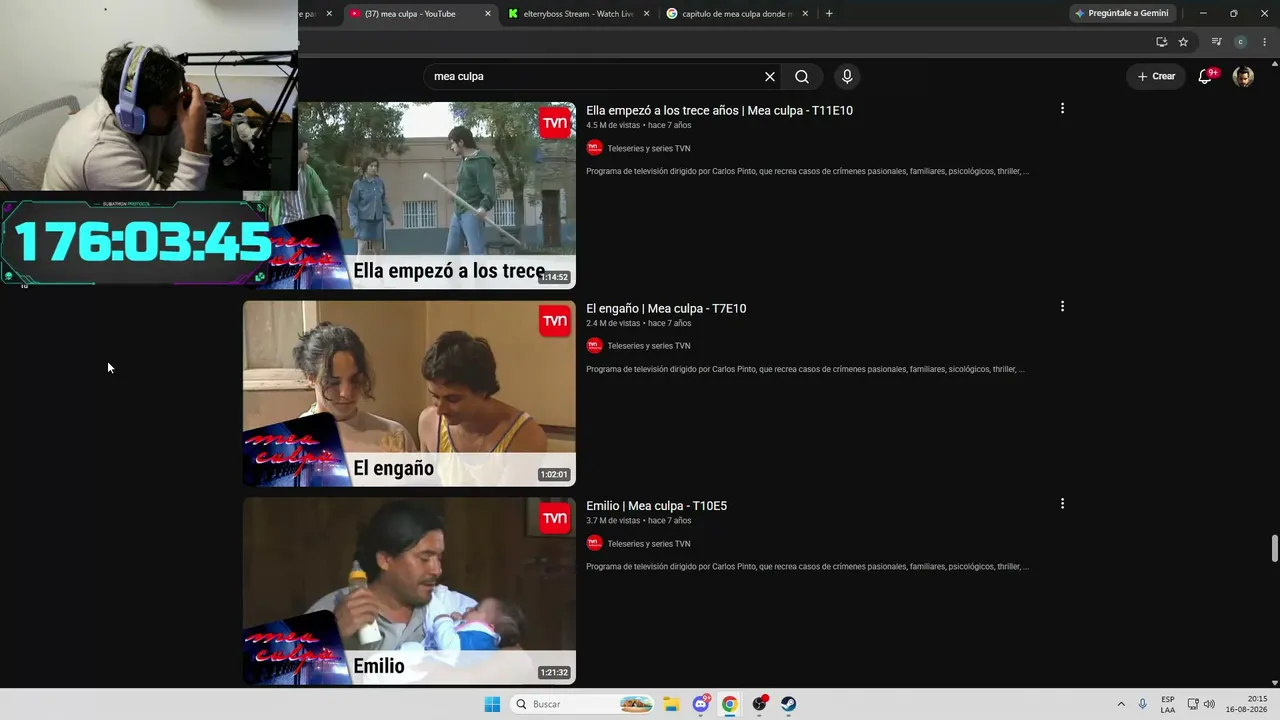Play the 'Emilio' video thumbnail

(409, 591)
